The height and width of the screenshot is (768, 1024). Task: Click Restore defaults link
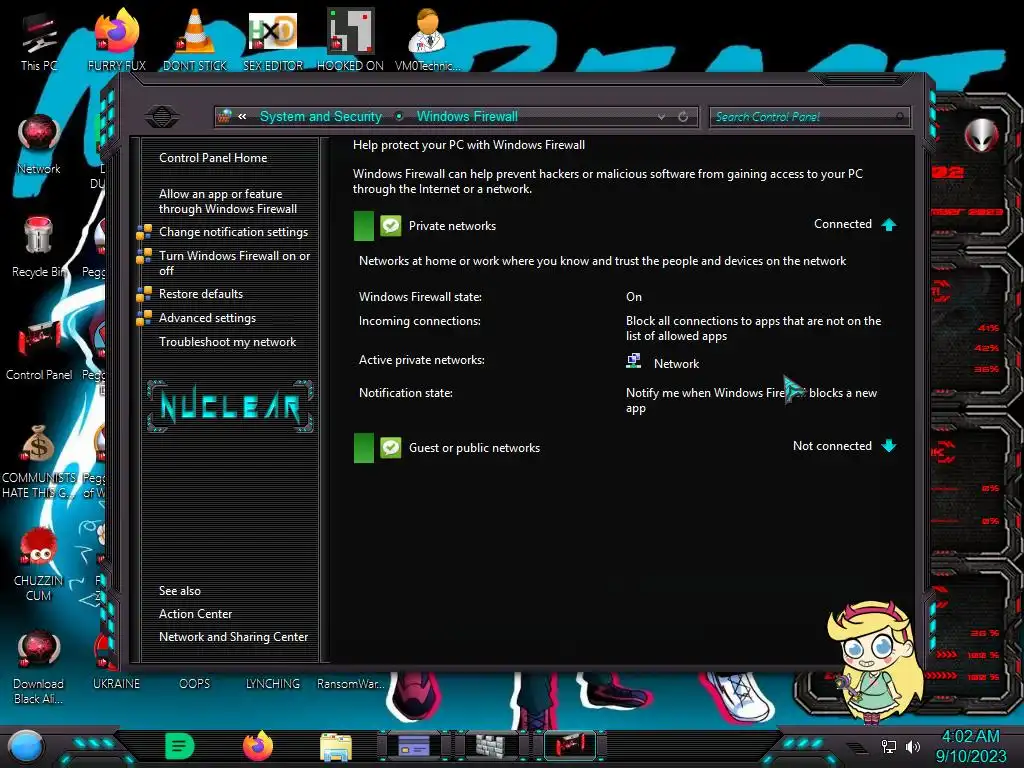(x=200, y=294)
